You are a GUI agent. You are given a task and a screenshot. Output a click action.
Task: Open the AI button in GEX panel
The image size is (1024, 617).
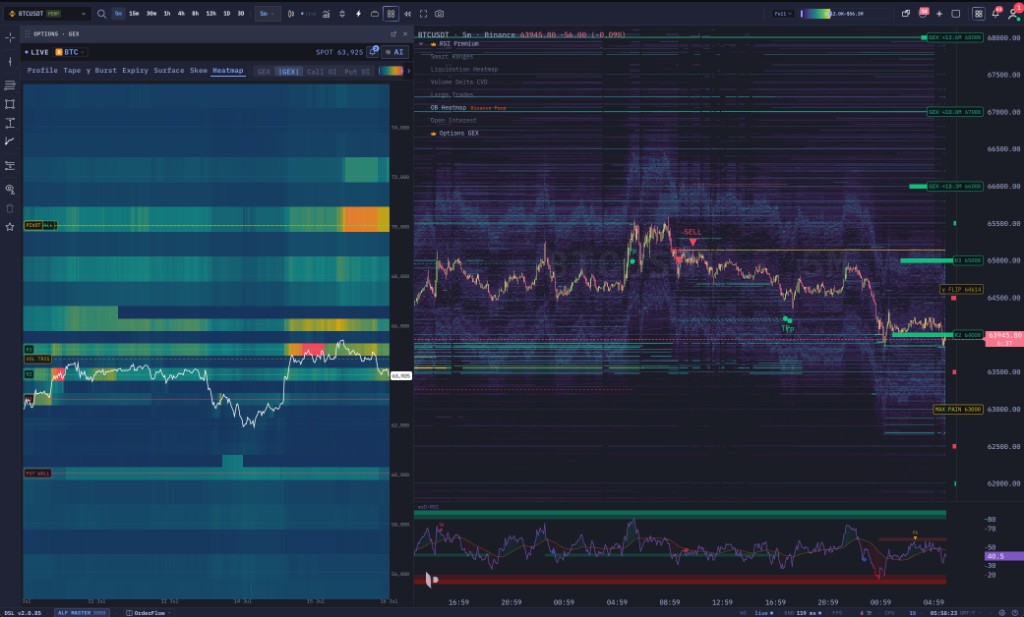click(394, 52)
